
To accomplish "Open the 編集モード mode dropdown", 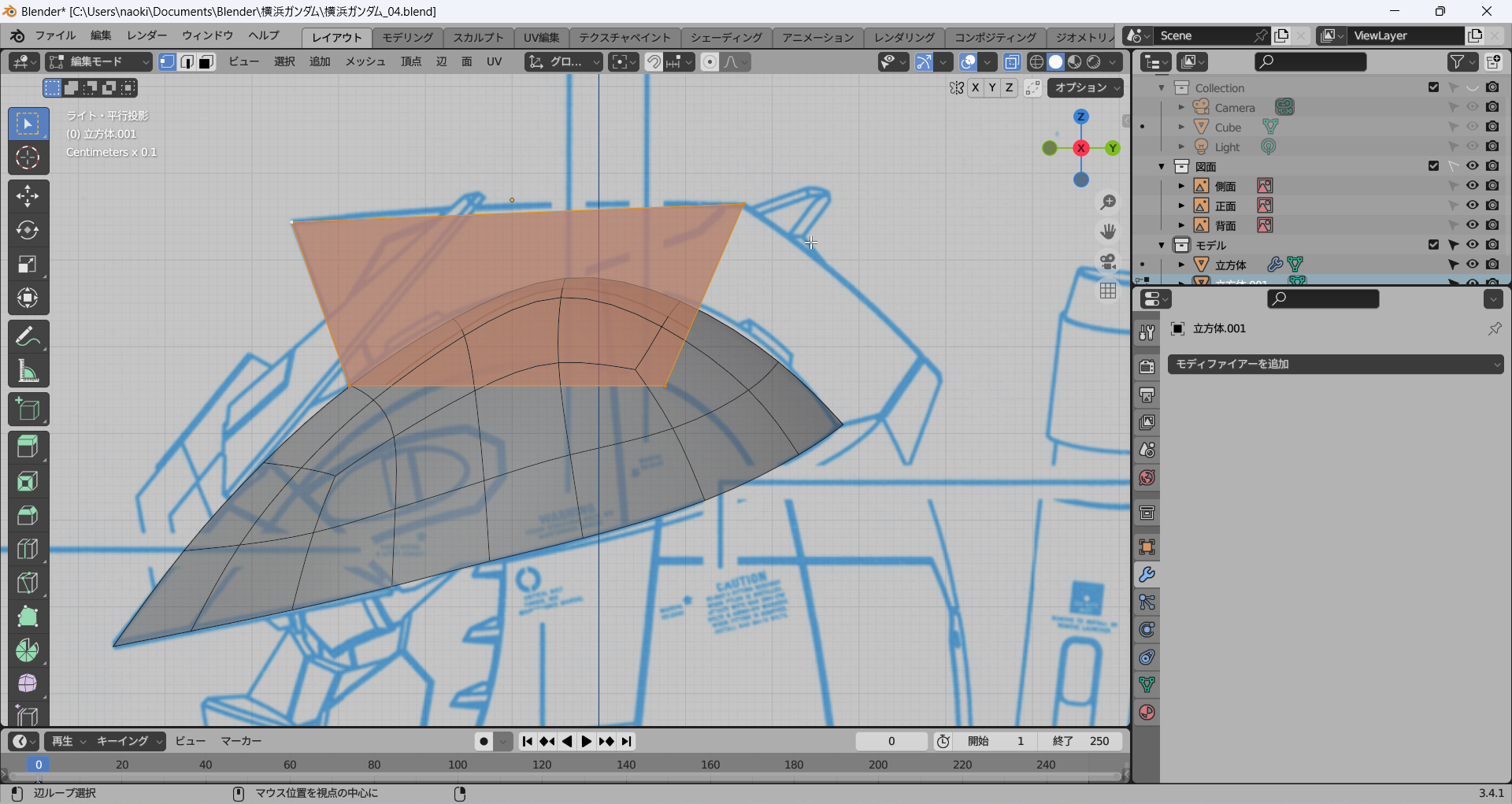I will click(98, 61).
